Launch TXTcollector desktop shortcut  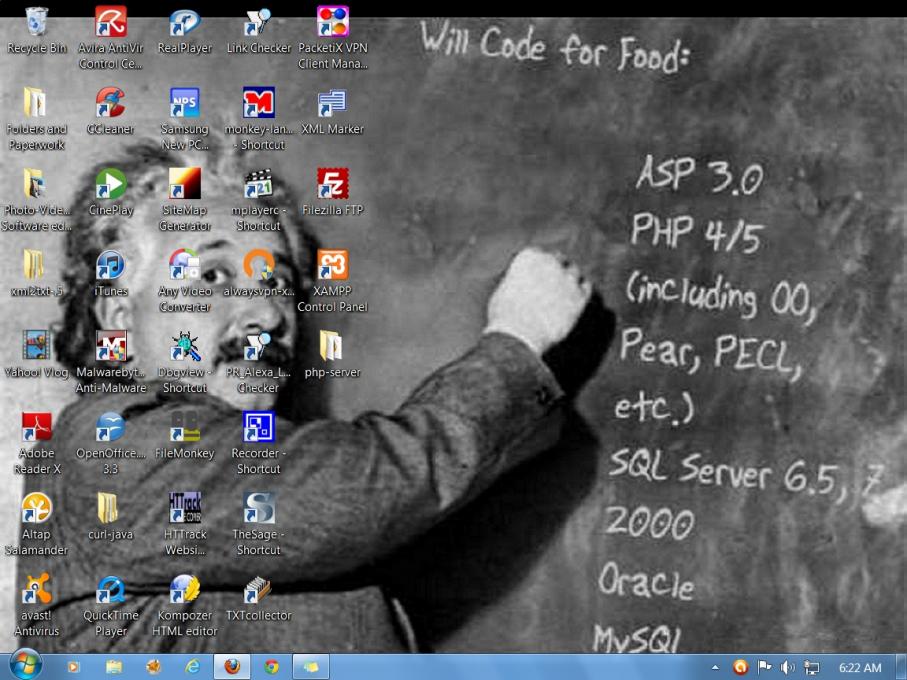click(259, 589)
